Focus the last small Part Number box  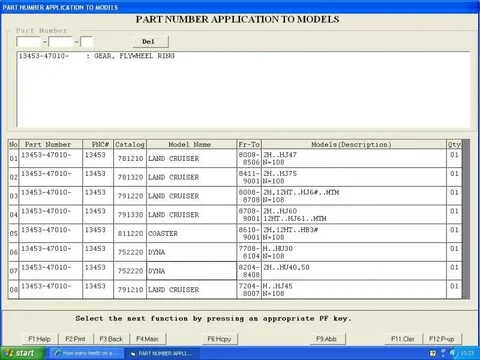pyautogui.click(x=87, y=42)
